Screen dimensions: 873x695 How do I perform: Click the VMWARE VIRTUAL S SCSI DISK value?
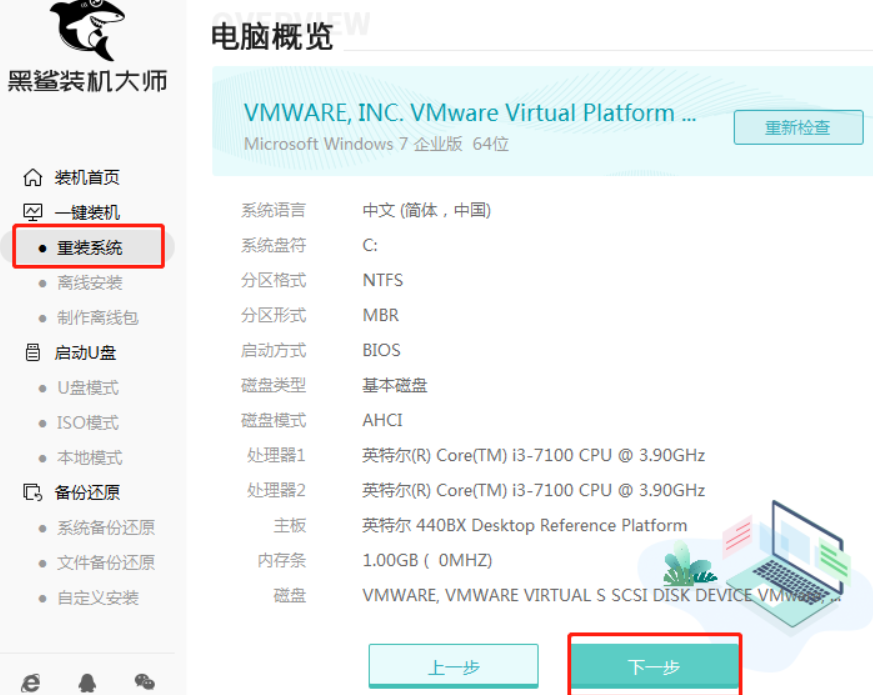coord(601,595)
